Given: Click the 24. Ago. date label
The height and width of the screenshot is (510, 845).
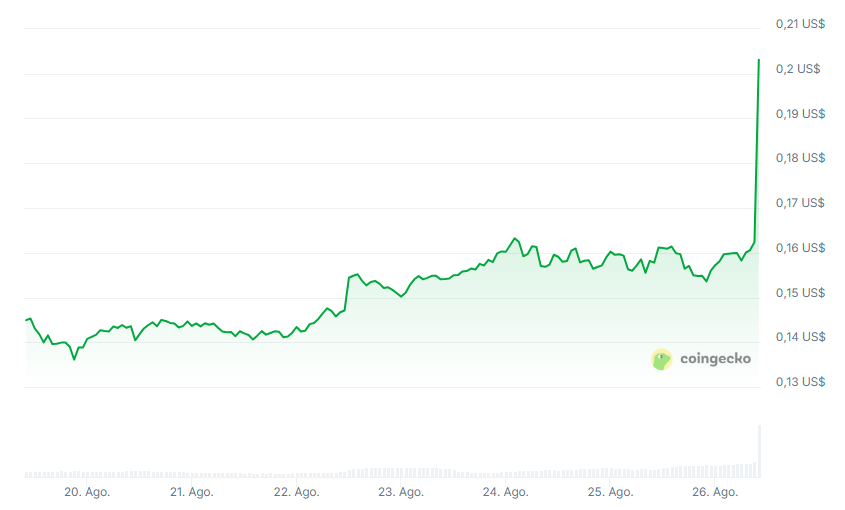Looking at the screenshot, I should pos(505,492).
